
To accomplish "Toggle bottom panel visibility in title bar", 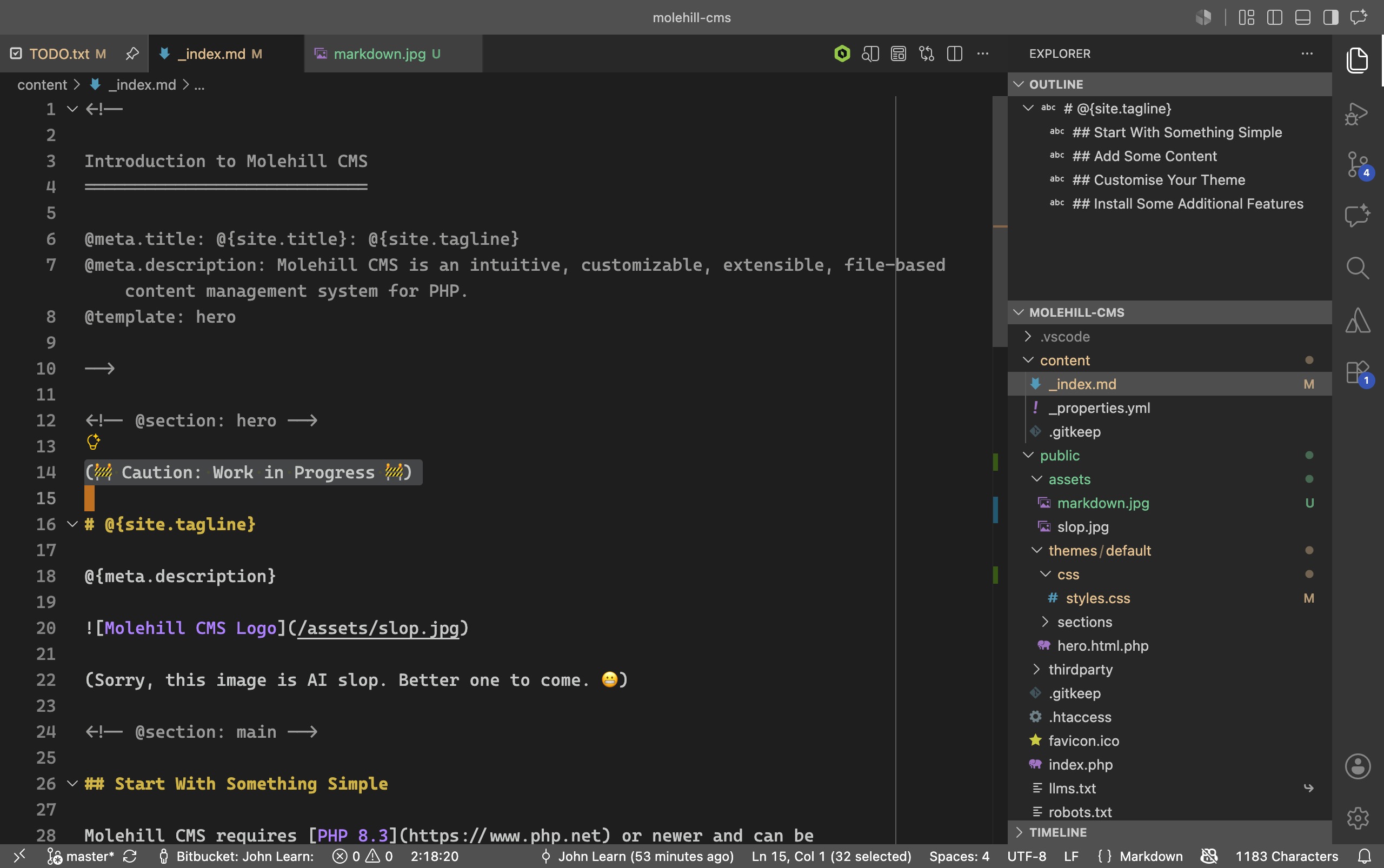I will click(1302, 17).
